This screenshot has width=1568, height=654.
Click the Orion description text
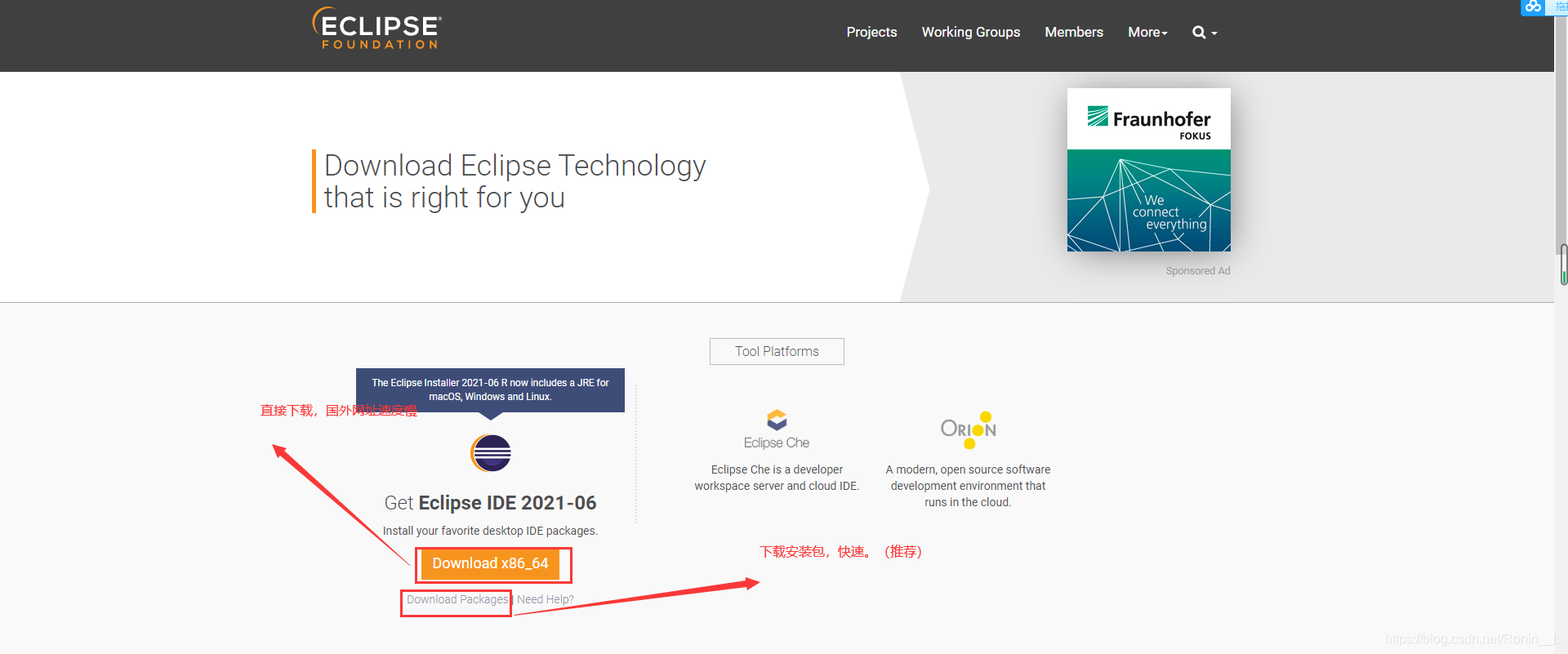(x=969, y=486)
